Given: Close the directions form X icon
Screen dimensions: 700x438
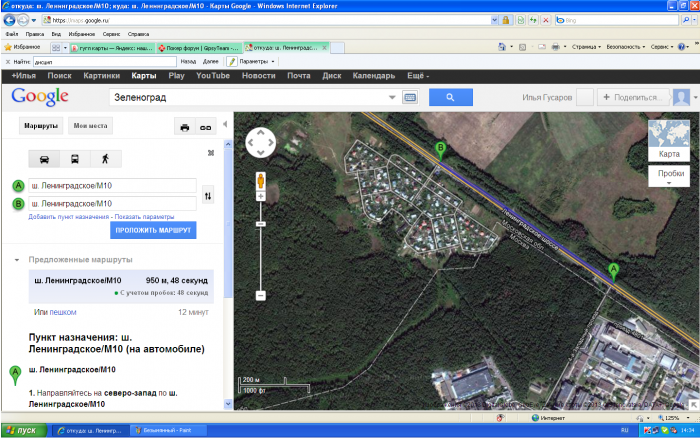Looking at the screenshot, I should pyautogui.click(x=211, y=153).
